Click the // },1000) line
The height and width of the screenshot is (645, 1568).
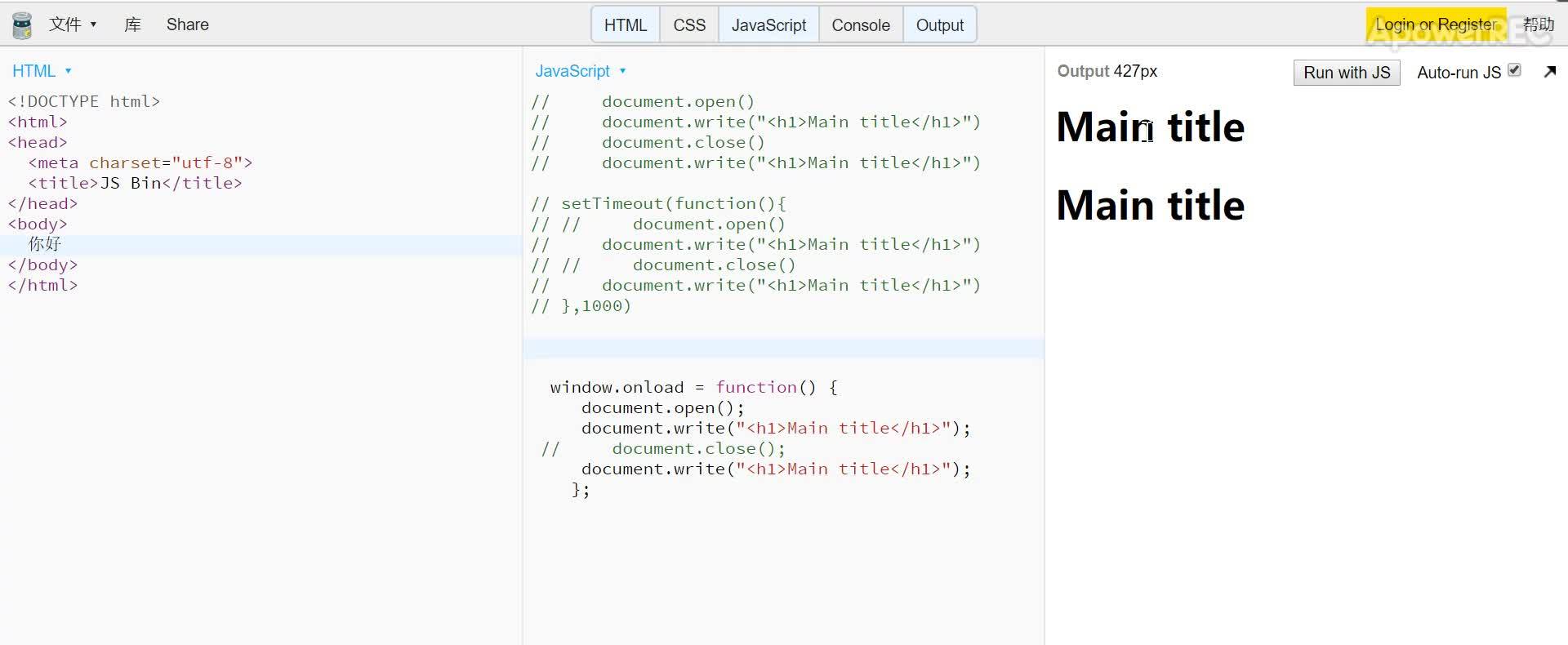(581, 305)
